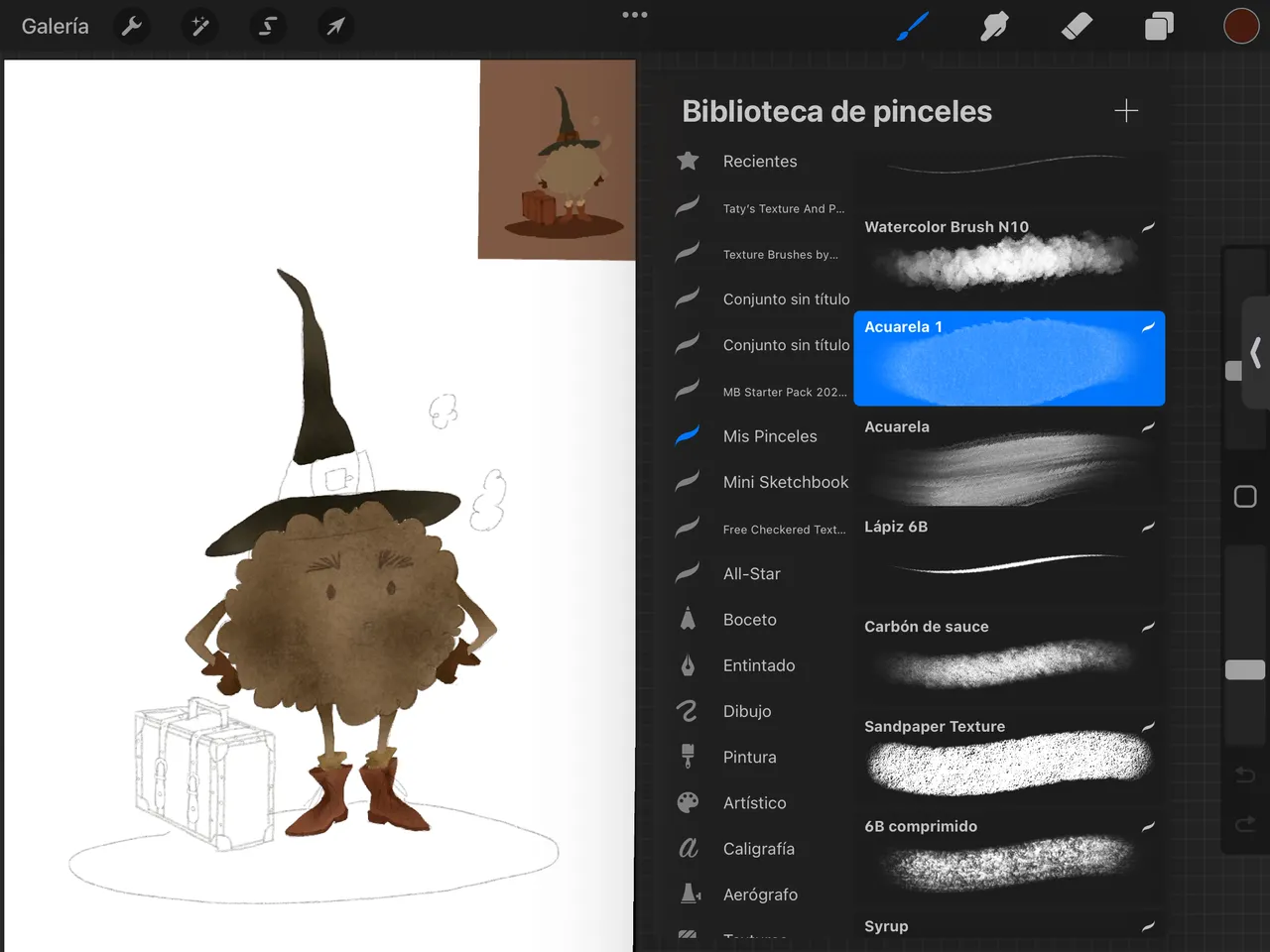Tap the Entintado ink-drop icon
Screen dimensions: 1270x952
tap(688, 665)
